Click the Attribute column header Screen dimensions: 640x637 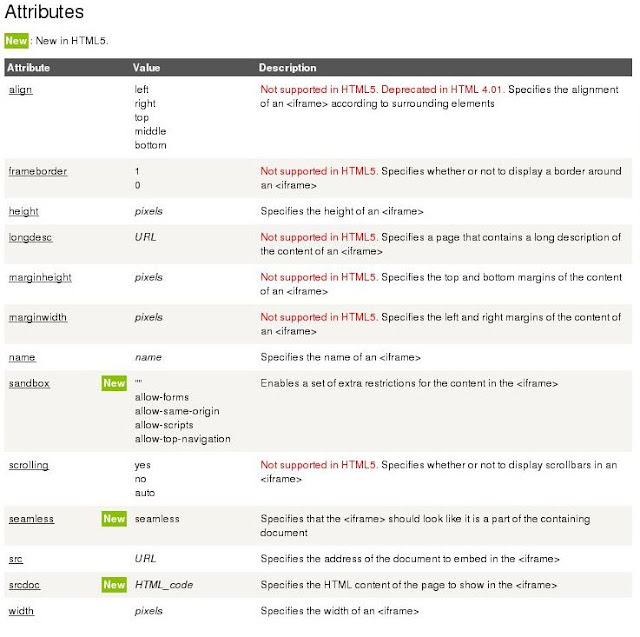(29, 68)
